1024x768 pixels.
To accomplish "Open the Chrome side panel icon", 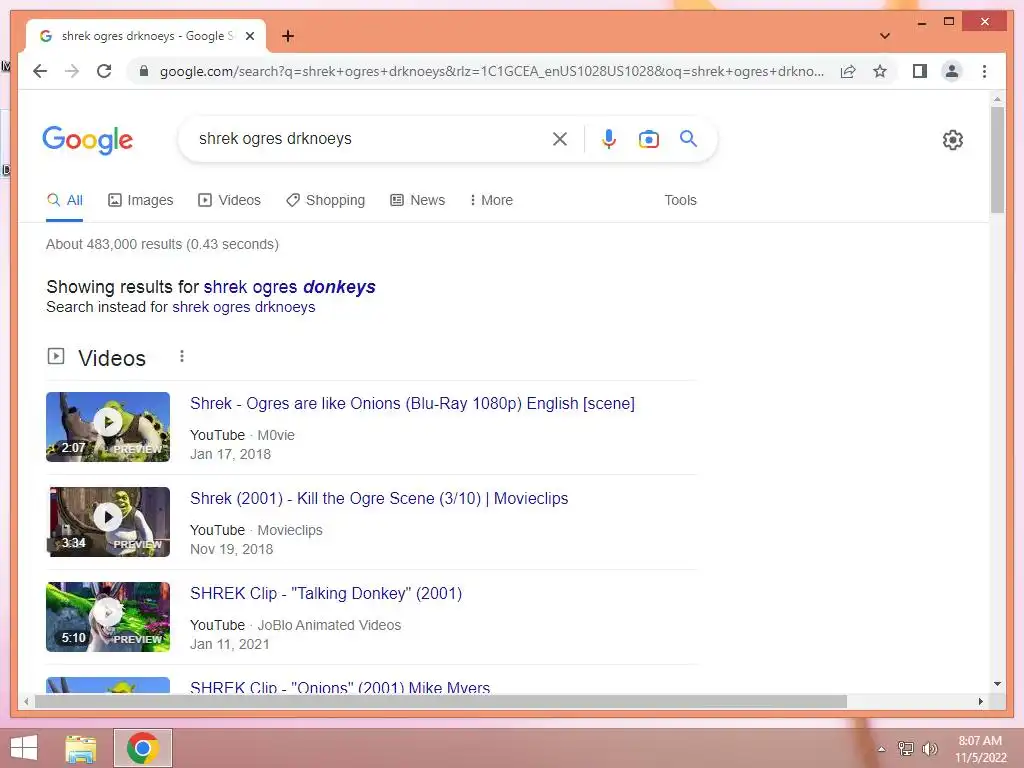I will [x=920, y=71].
